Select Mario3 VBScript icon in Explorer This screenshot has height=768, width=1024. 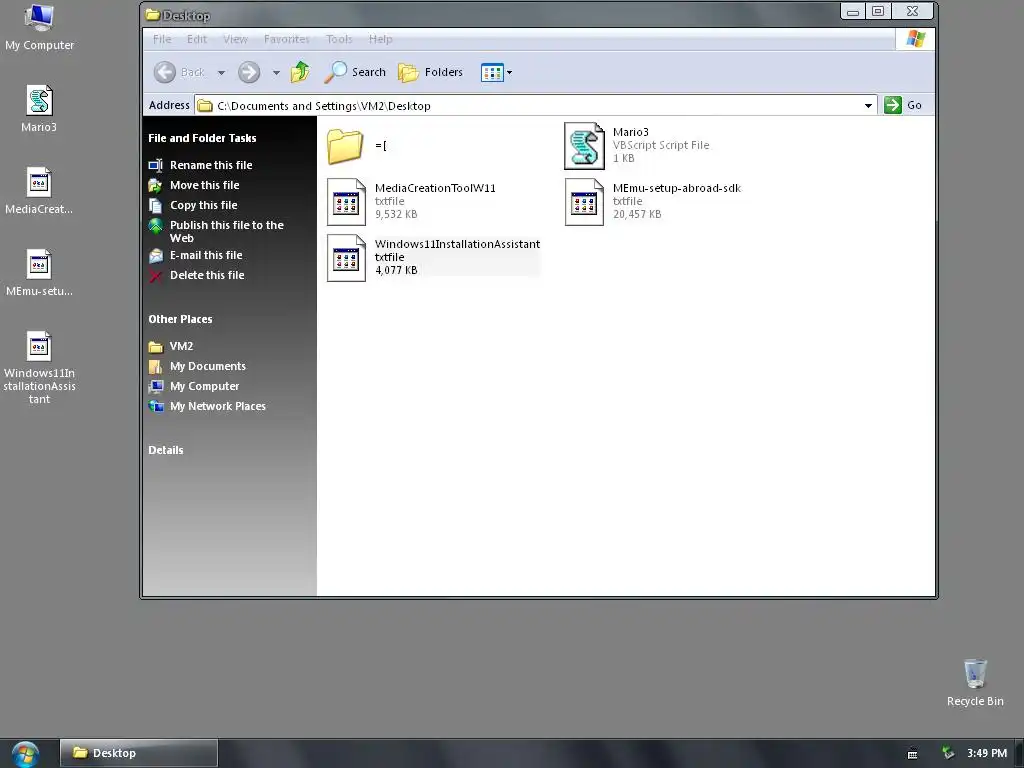[x=584, y=146]
